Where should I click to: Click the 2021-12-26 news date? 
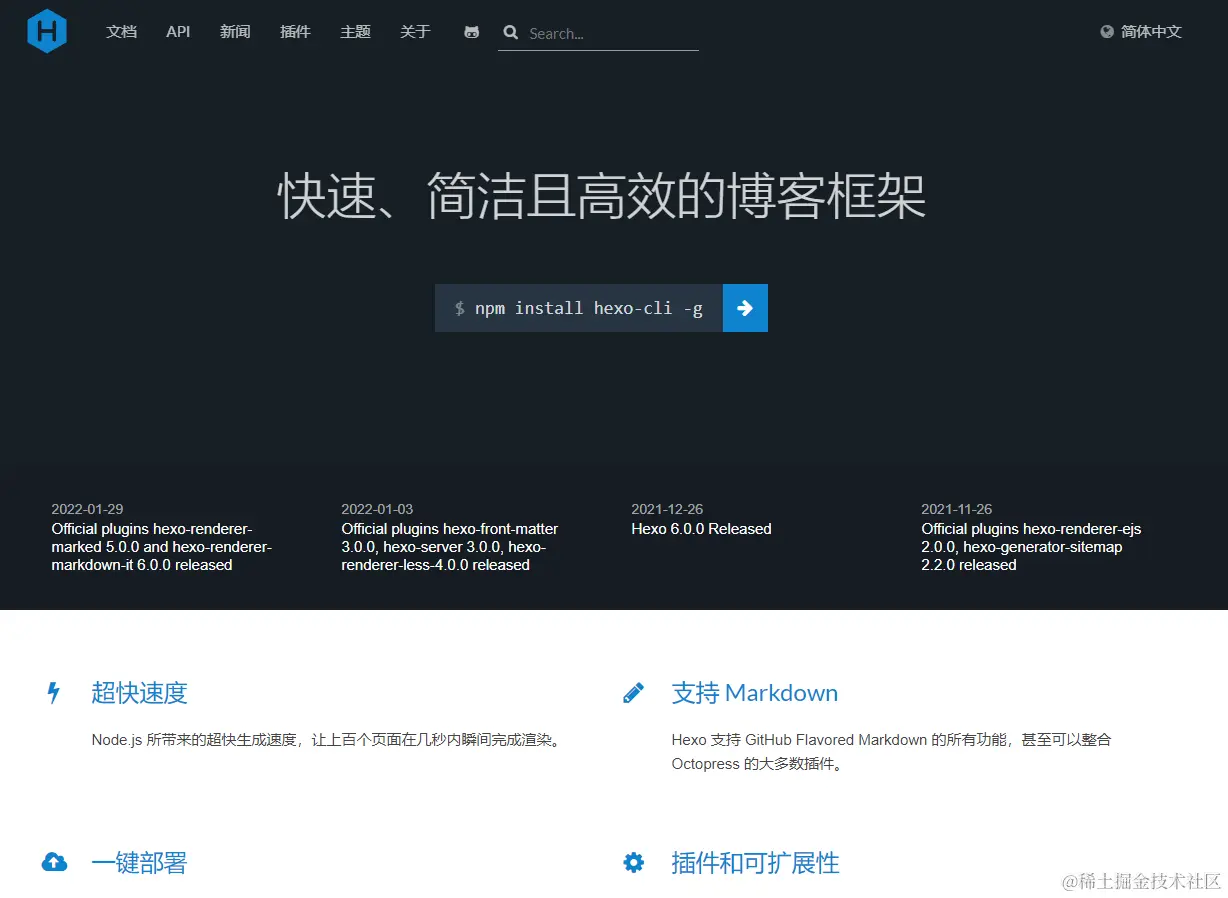tap(667, 509)
